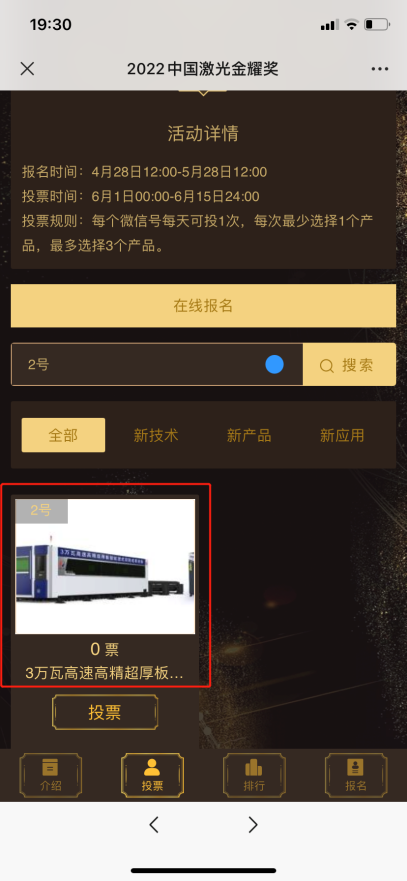This screenshot has width=407, height=881.
Task: Select the 全部 category tab
Action: tap(63, 435)
